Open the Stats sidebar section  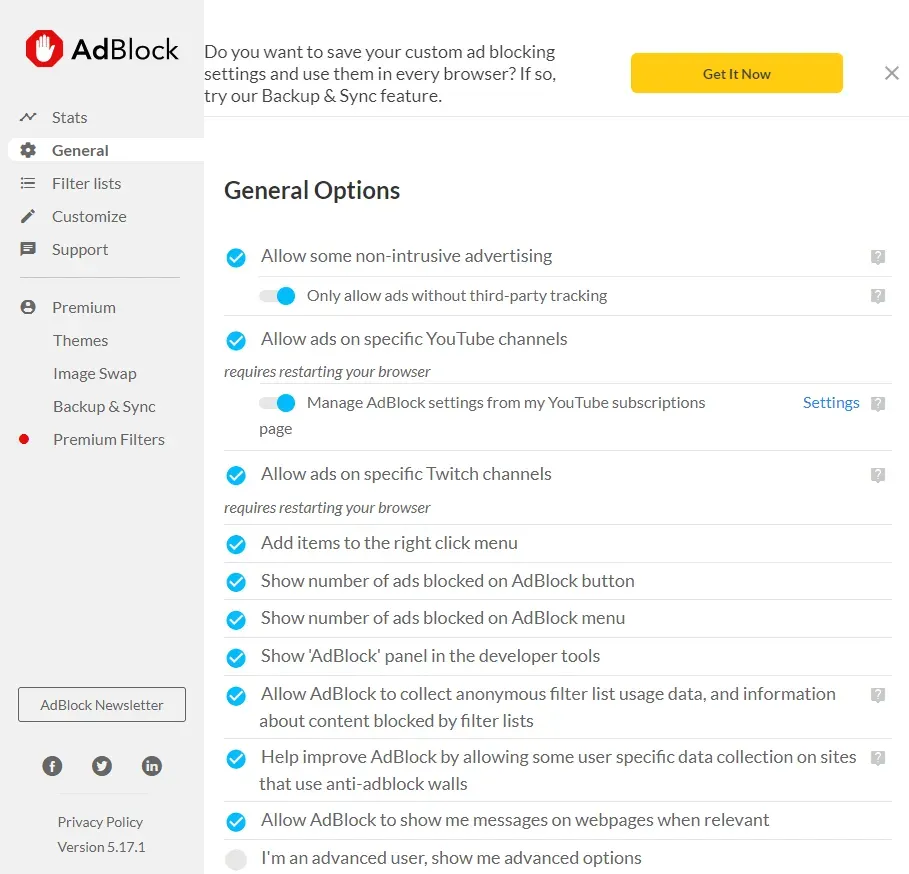(68, 117)
